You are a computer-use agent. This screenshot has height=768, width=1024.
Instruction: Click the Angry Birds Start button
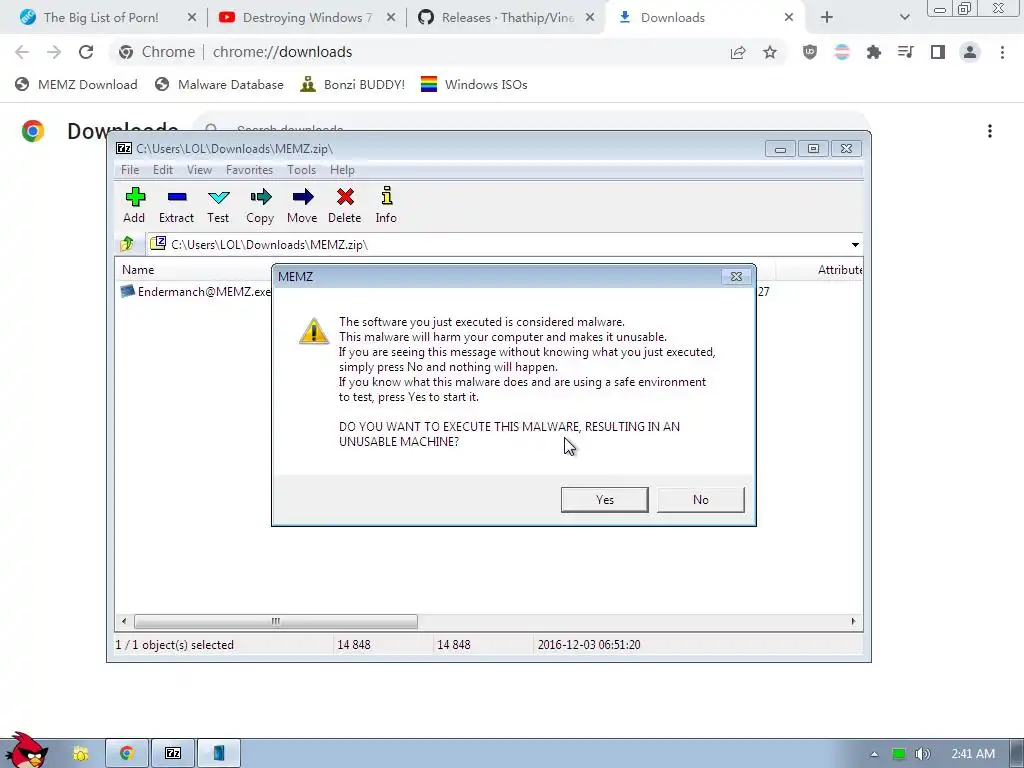(x=26, y=750)
